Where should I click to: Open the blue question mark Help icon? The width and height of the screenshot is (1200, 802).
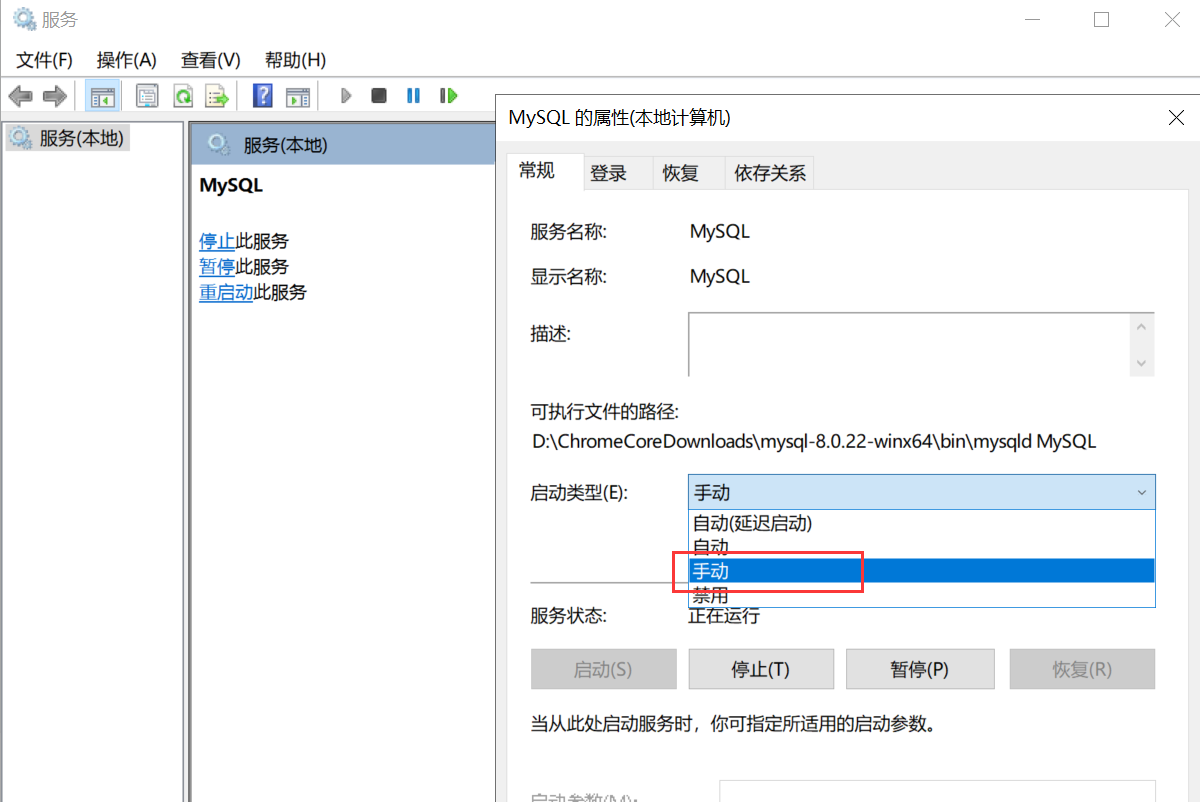point(263,96)
